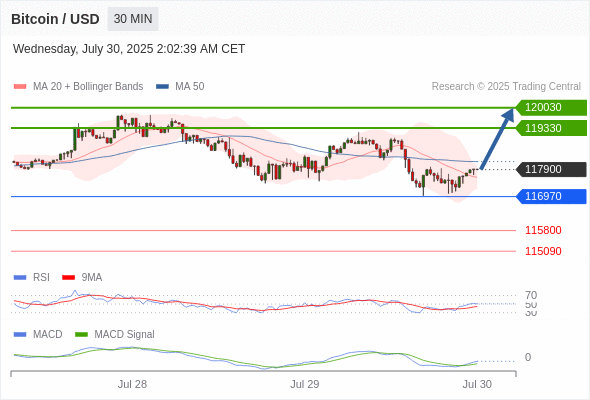Click the Jul 30 date axis label
This screenshot has height=400, width=590.
[477, 384]
